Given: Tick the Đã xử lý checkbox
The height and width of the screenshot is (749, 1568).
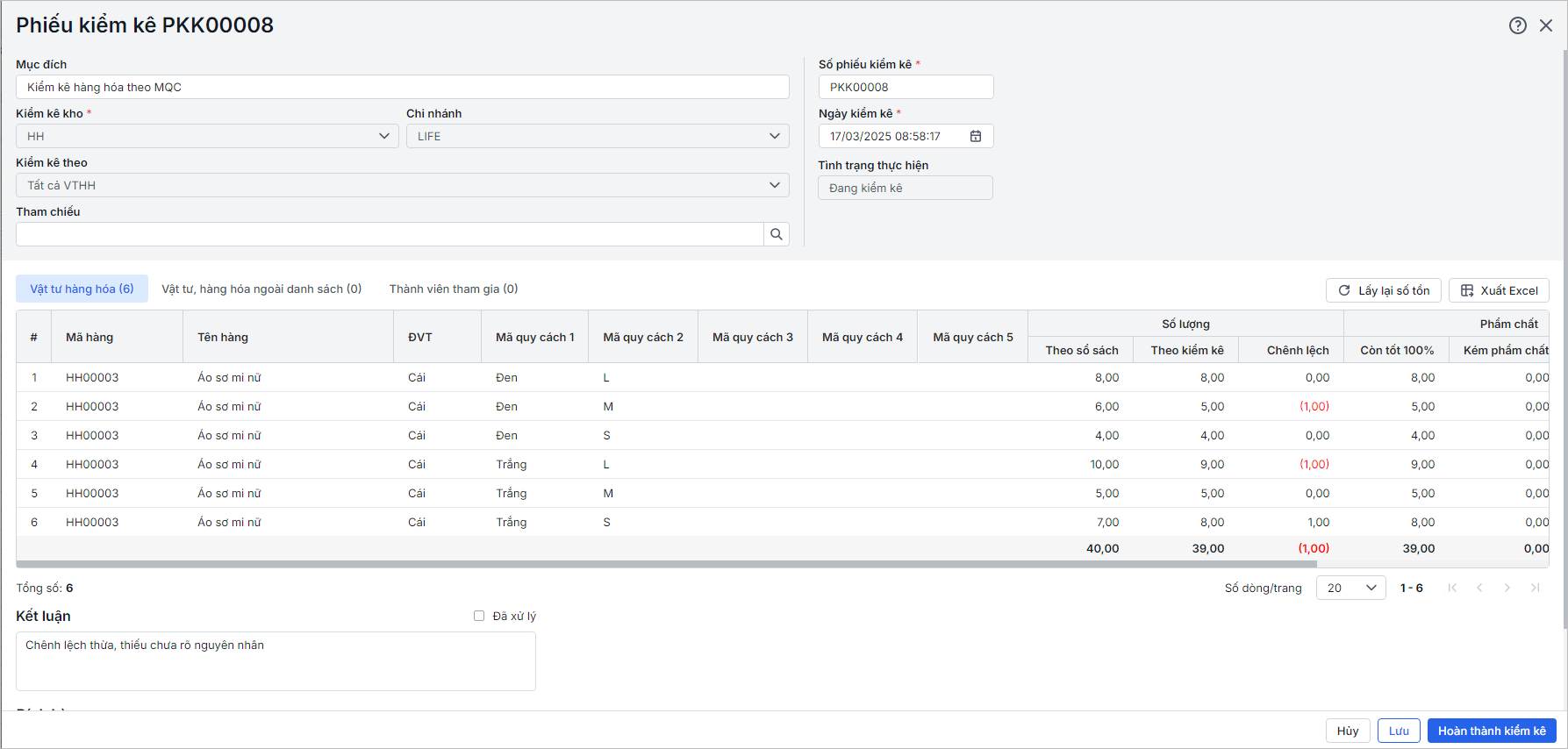Looking at the screenshot, I should pyautogui.click(x=479, y=616).
